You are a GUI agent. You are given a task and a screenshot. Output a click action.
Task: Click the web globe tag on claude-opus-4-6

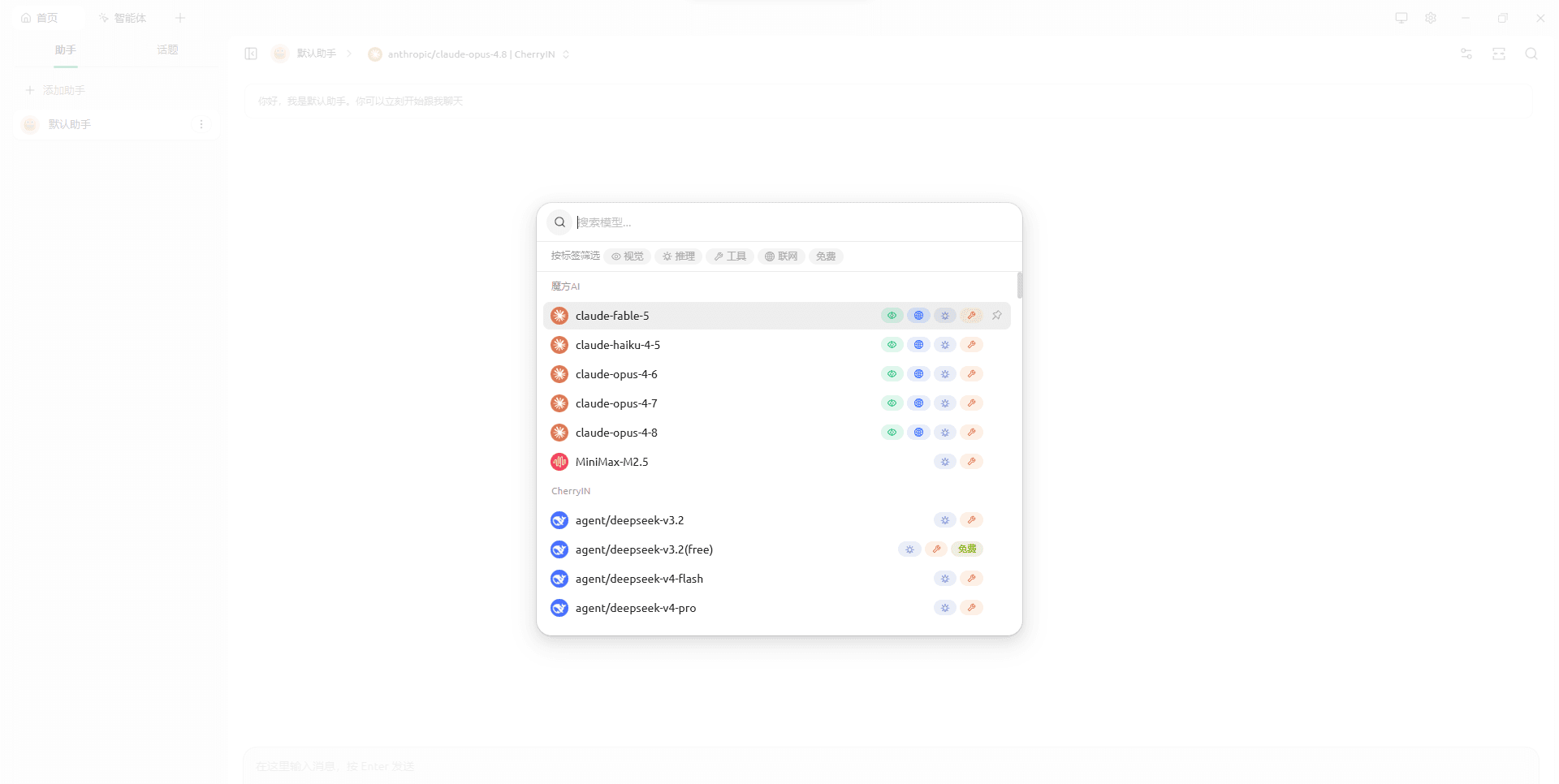(918, 374)
